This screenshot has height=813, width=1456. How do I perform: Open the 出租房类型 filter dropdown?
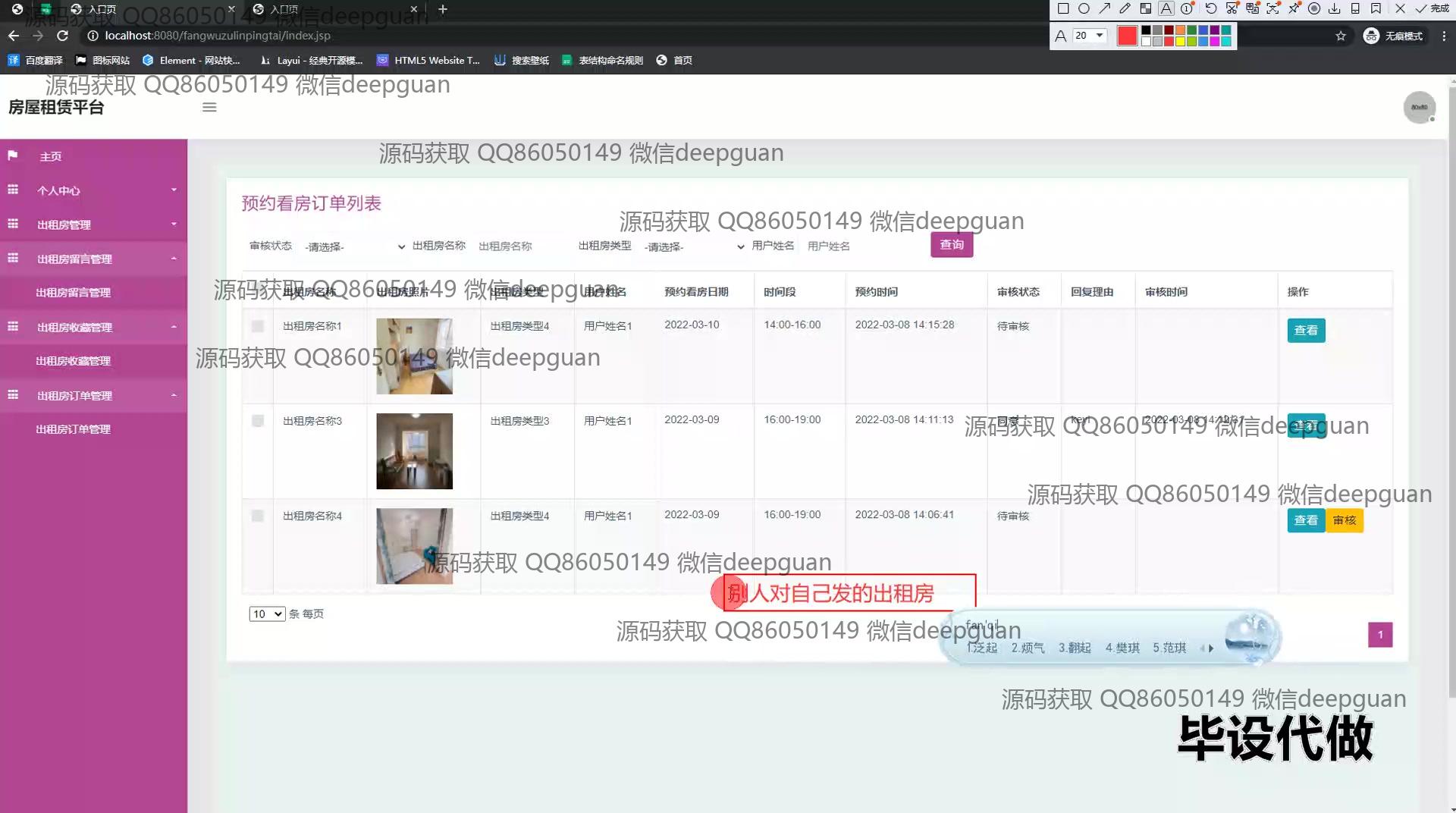(694, 246)
